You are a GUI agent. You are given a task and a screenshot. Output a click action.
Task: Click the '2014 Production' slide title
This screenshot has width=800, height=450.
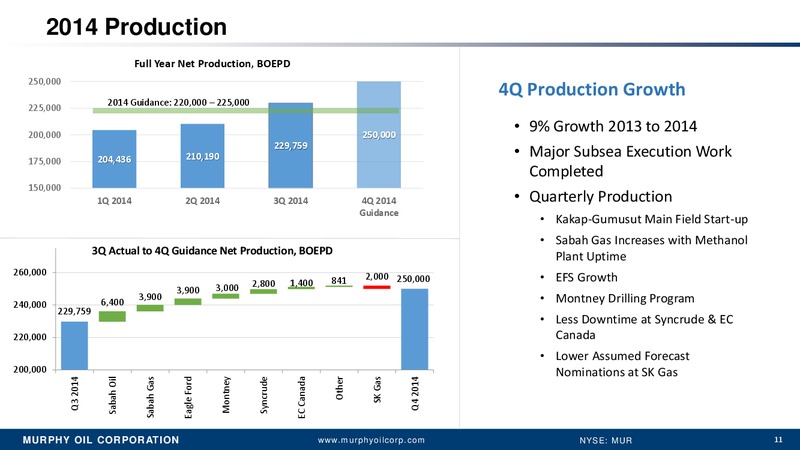click(x=136, y=27)
